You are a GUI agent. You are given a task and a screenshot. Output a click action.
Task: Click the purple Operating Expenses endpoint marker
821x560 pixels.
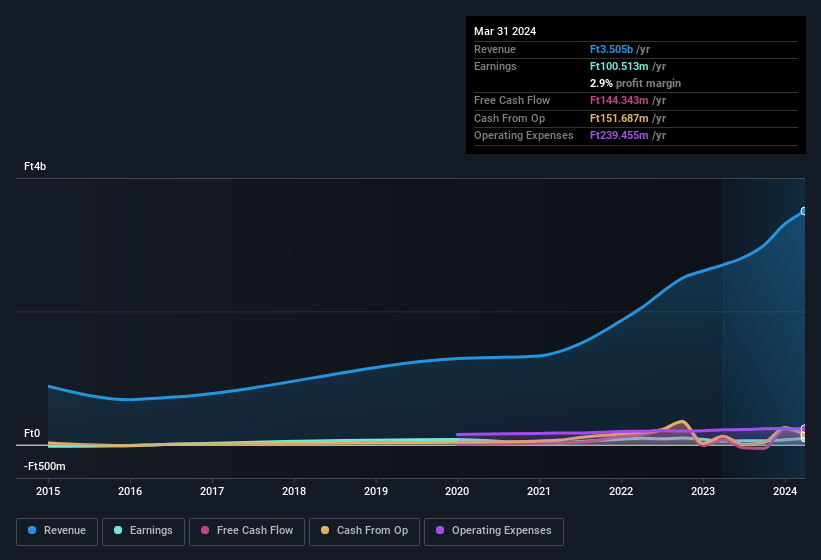[x=804, y=429]
